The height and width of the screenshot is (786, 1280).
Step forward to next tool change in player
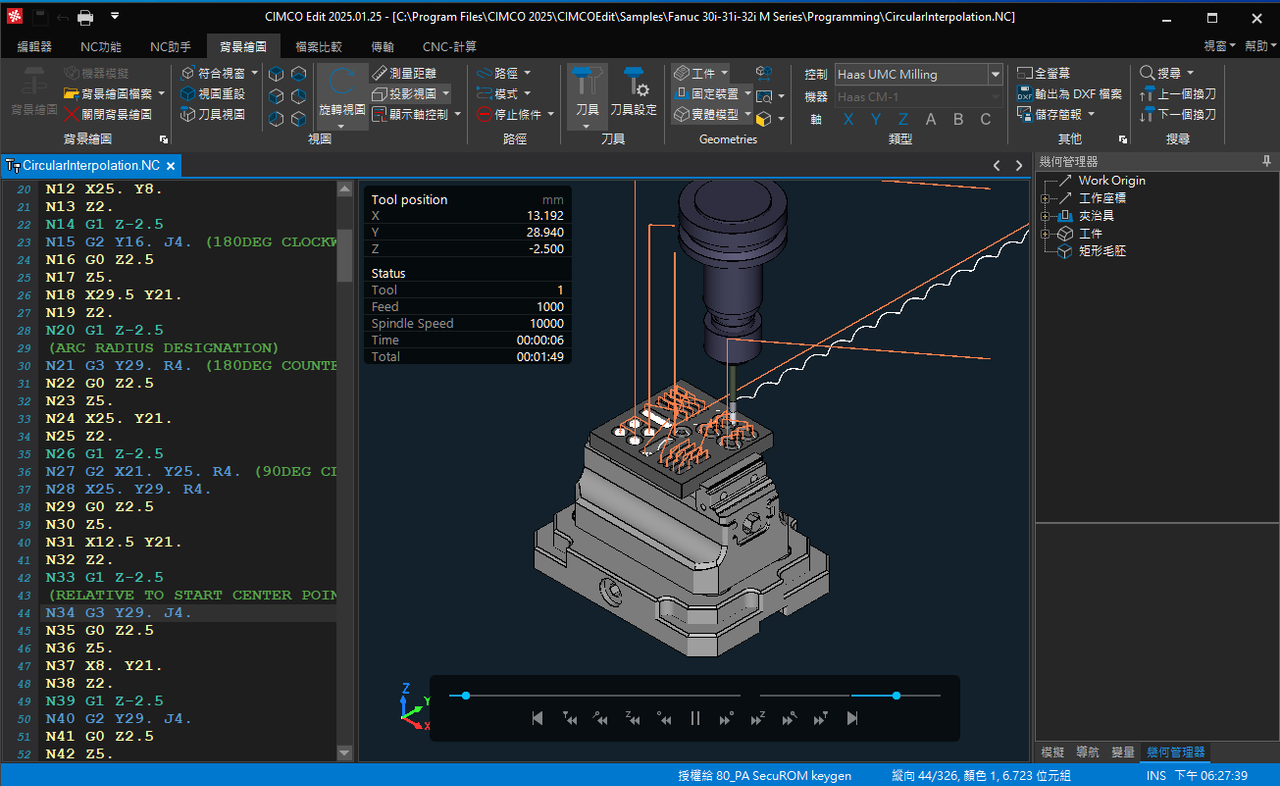821,718
